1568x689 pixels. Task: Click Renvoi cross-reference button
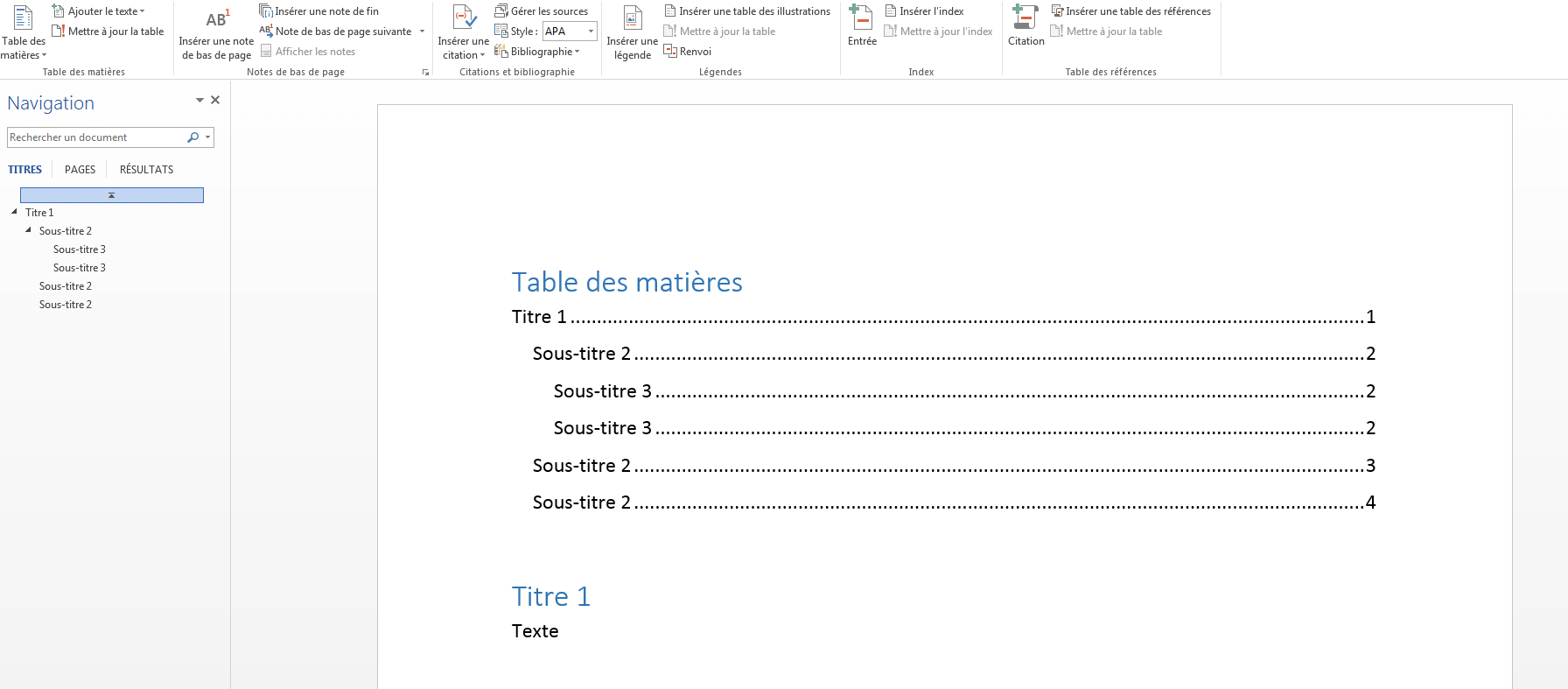(688, 52)
